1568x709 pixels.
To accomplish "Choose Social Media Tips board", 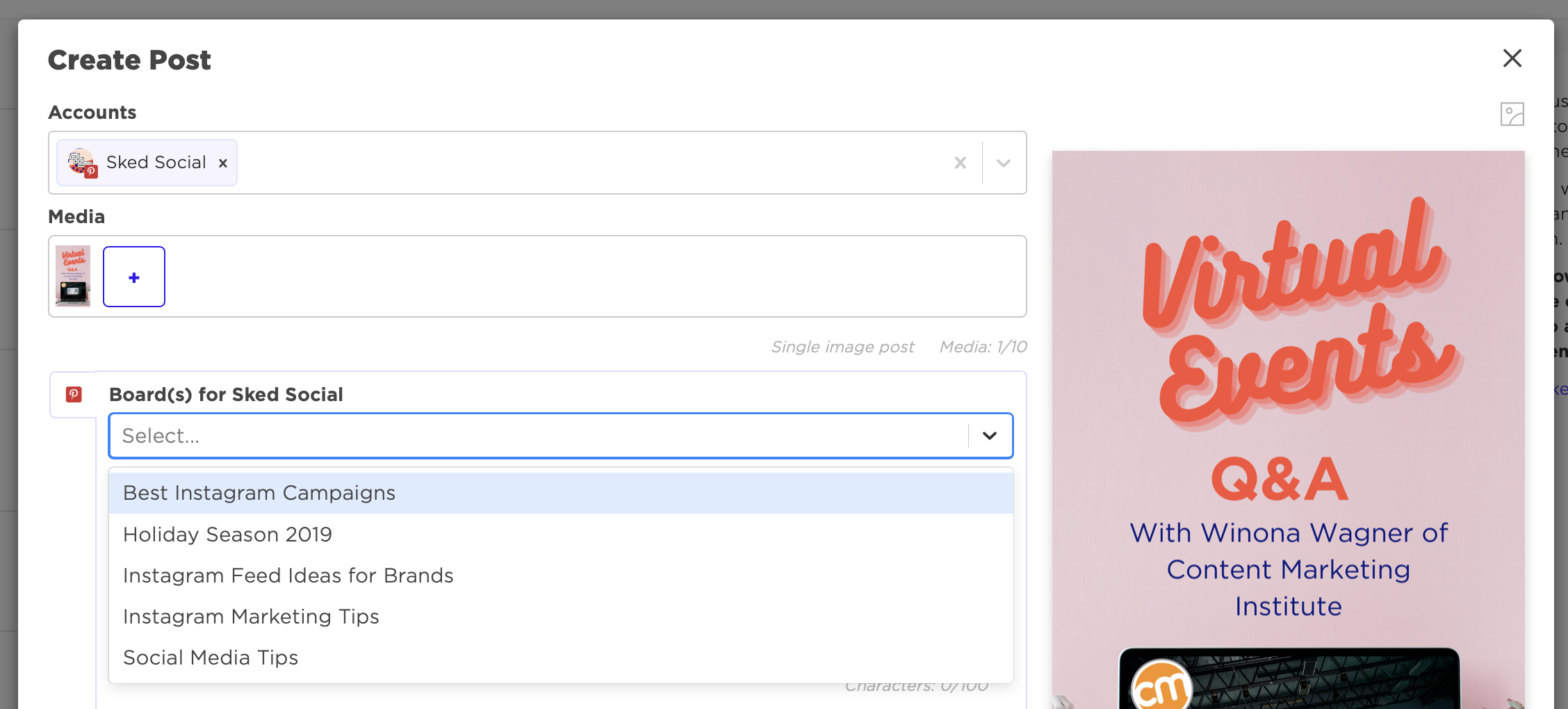I will (561, 658).
